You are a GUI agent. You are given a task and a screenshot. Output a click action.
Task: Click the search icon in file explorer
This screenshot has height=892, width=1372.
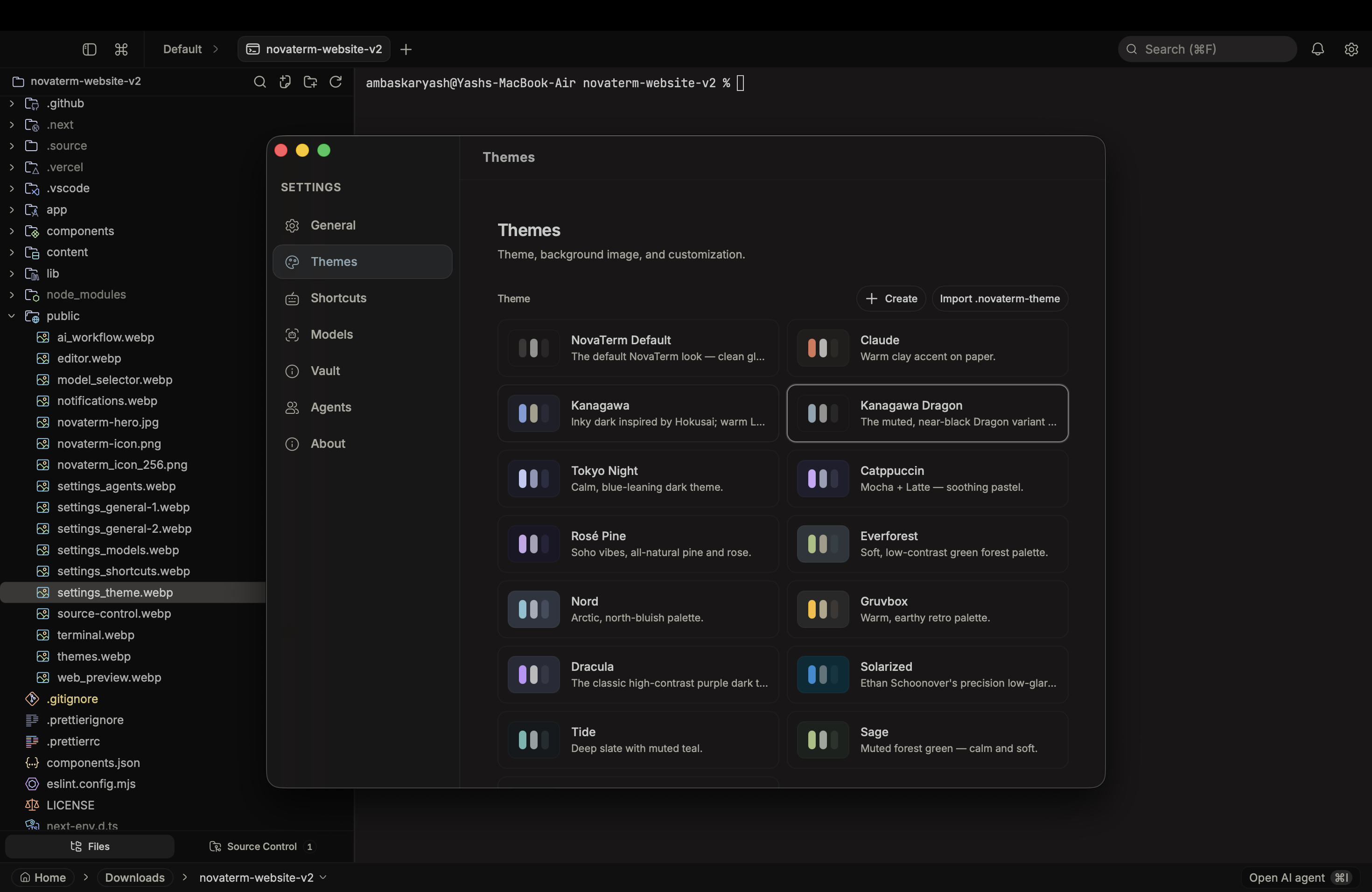pyautogui.click(x=260, y=82)
